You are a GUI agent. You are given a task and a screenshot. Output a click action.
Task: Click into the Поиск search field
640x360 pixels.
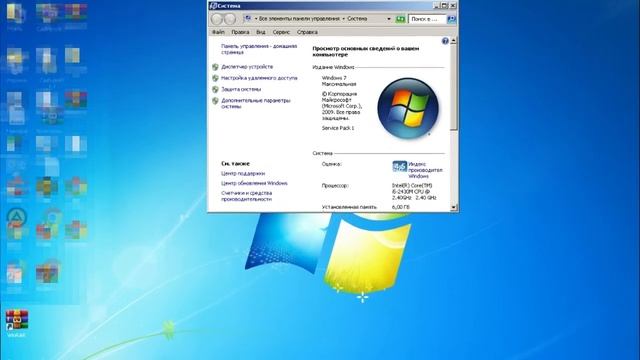pyautogui.click(x=427, y=19)
